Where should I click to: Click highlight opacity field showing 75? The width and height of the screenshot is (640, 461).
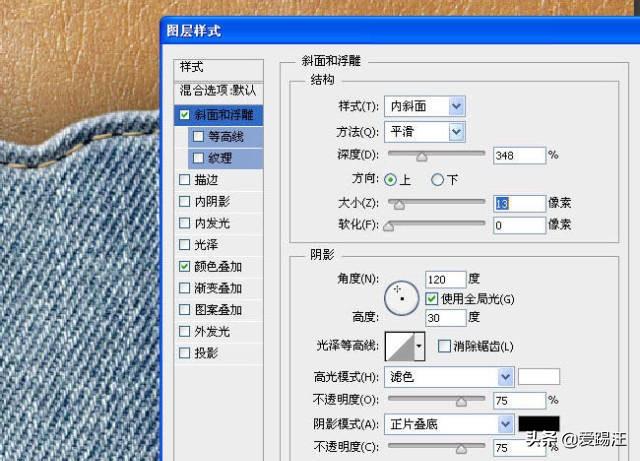point(519,401)
